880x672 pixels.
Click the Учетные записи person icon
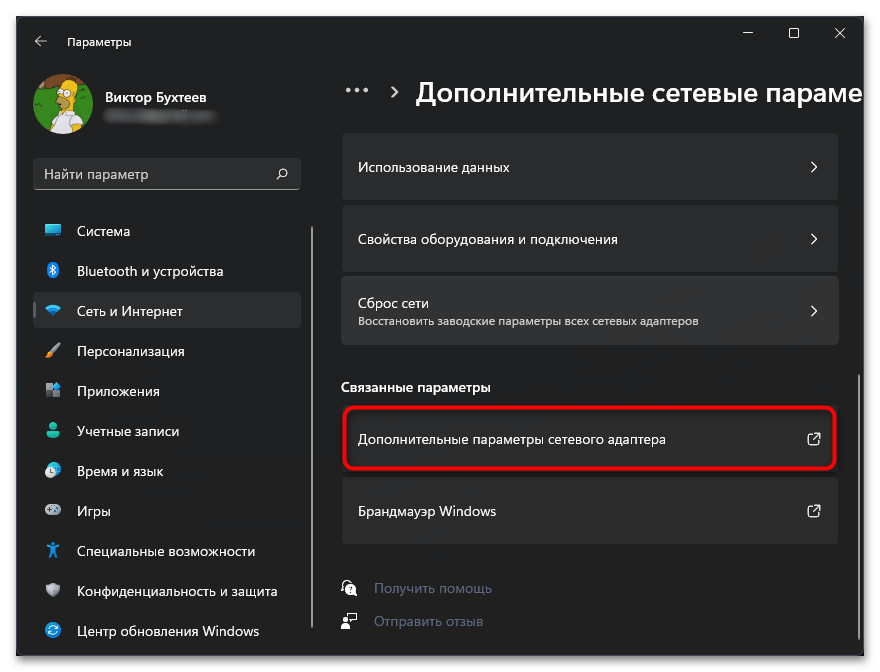(54, 431)
